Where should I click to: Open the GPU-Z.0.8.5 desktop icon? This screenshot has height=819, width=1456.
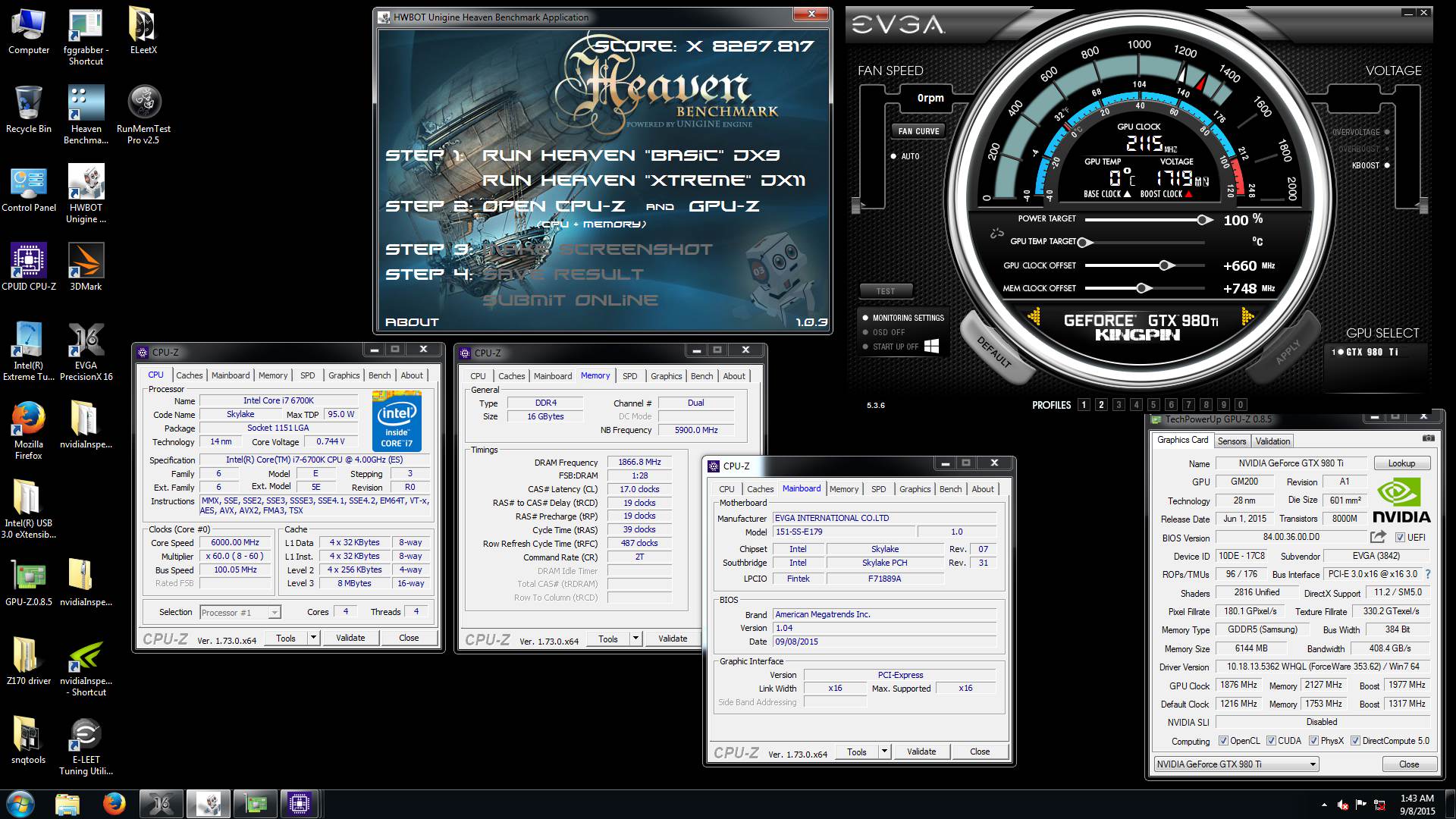[29, 582]
